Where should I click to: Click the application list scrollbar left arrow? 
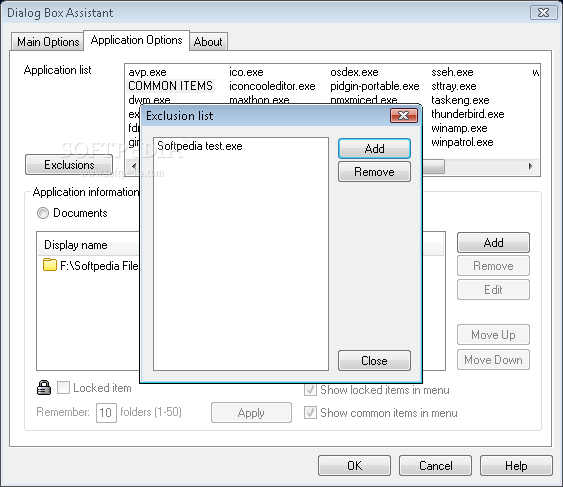click(x=134, y=166)
